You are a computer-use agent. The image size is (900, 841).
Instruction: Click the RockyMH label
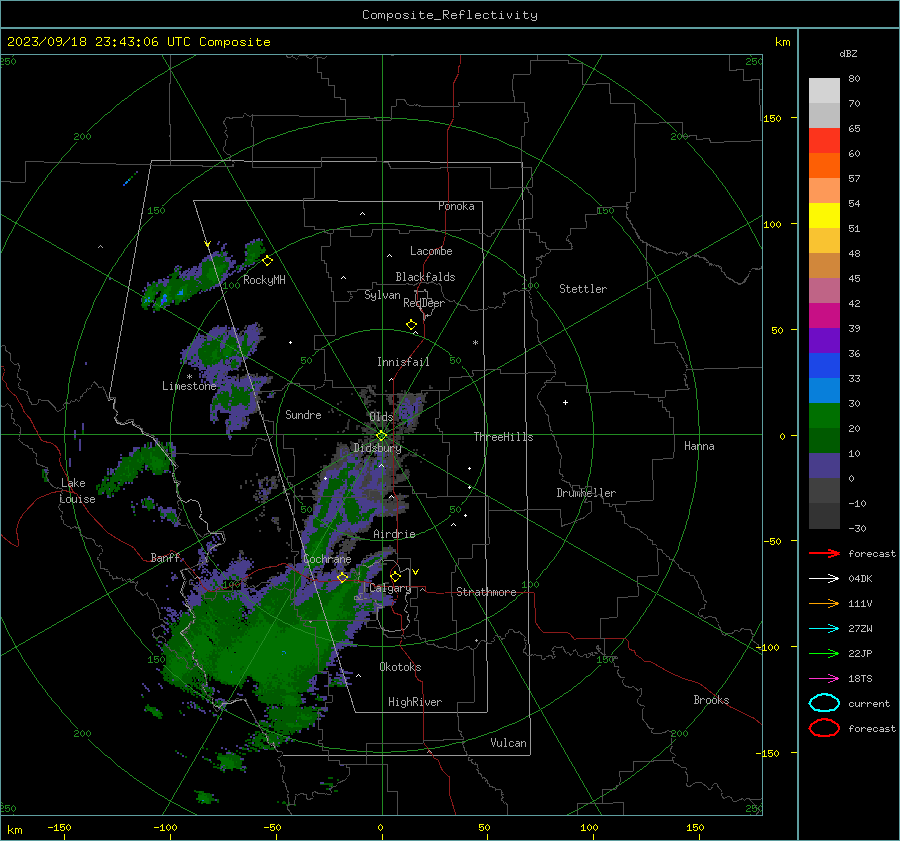(x=264, y=280)
